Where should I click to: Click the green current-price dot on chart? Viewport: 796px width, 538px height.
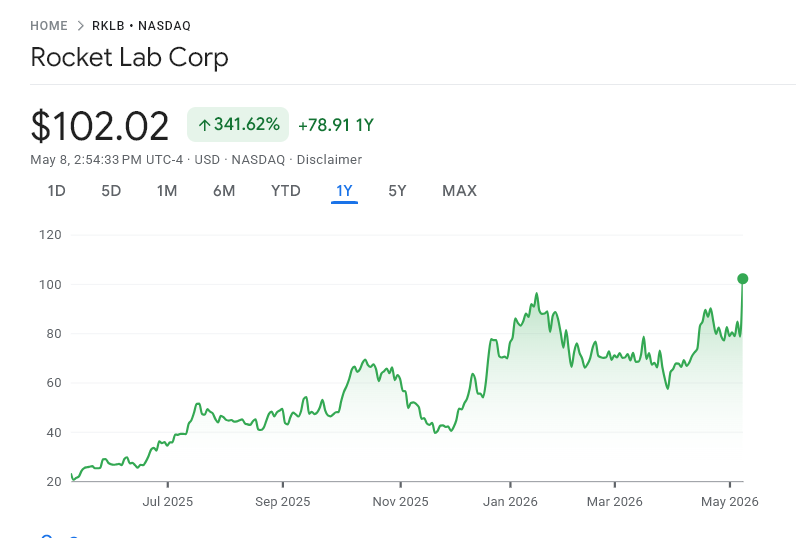point(743,279)
